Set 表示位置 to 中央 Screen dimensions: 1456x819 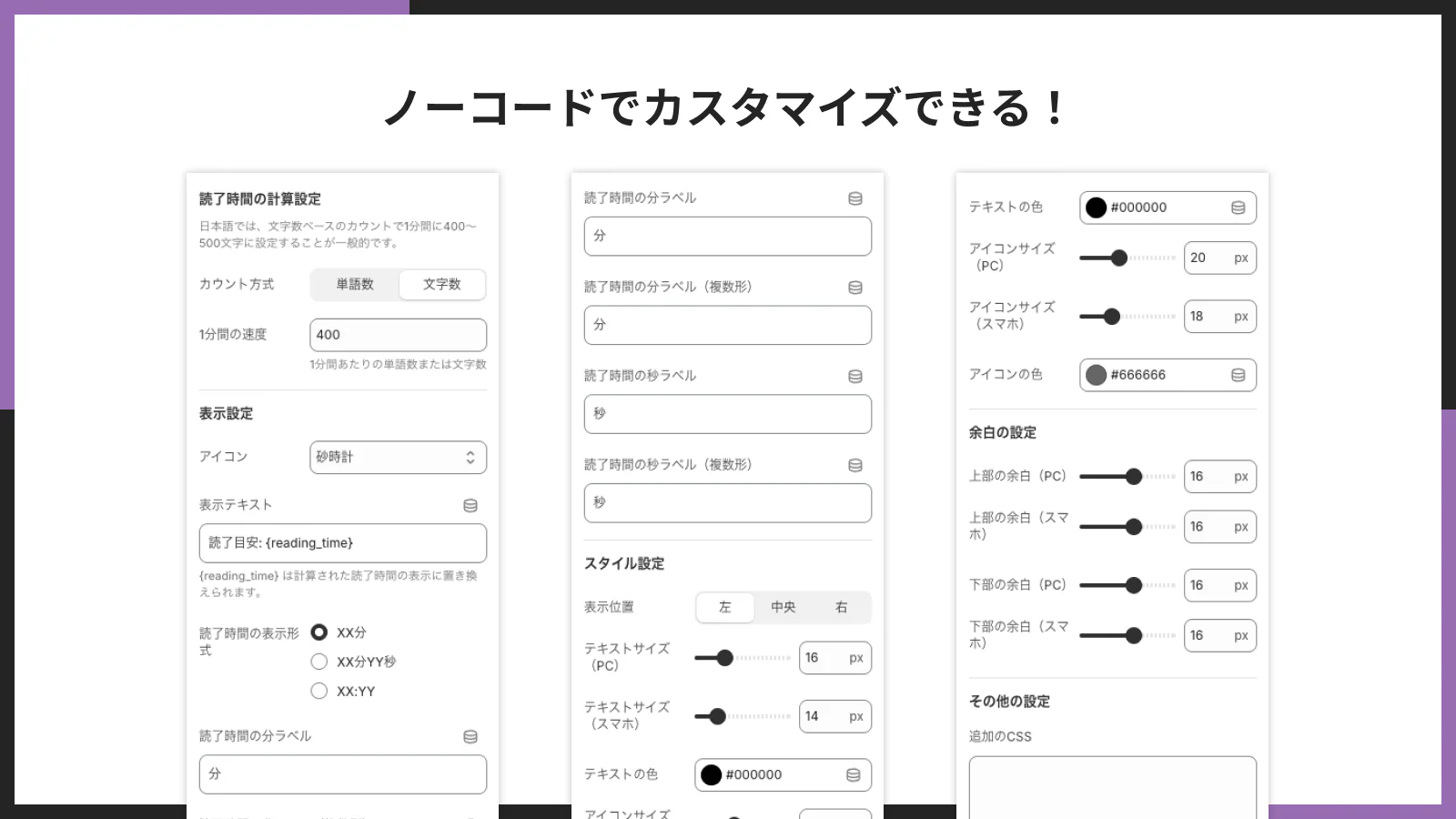[783, 607]
